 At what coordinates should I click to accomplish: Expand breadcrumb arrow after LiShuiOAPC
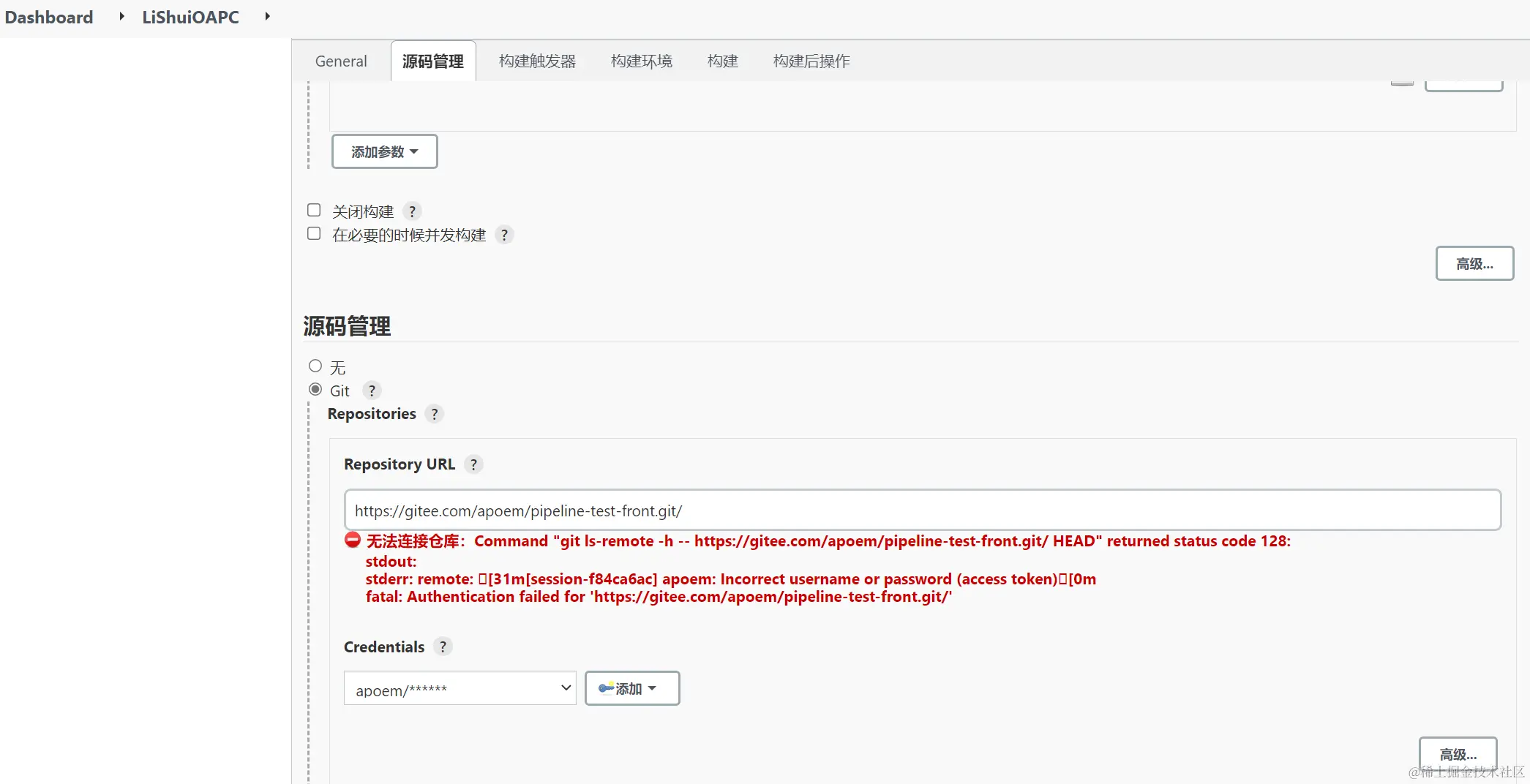click(x=267, y=16)
